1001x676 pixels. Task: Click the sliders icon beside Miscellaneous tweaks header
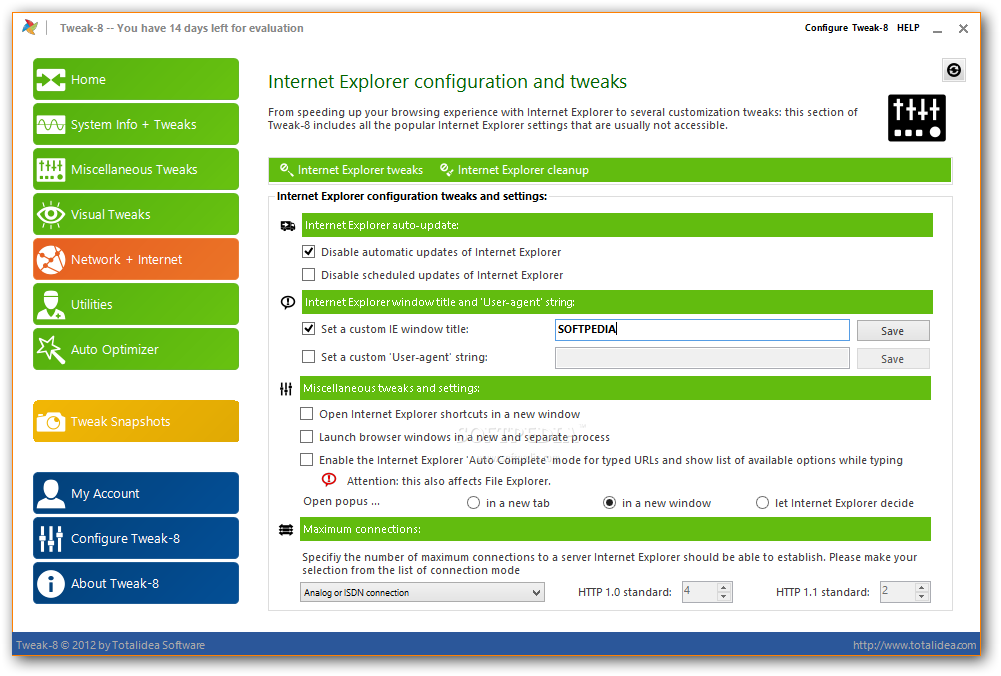[x=286, y=389]
